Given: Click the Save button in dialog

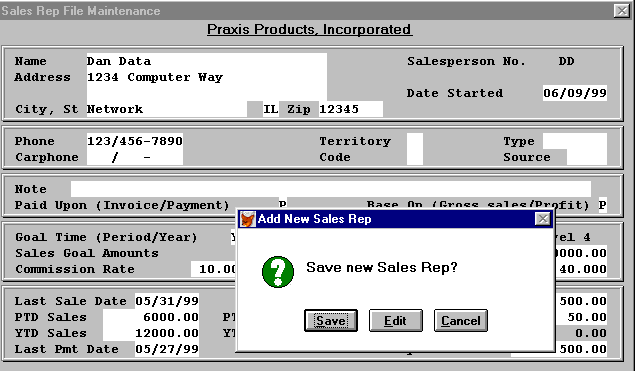Looking at the screenshot, I should [x=331, y=321].
